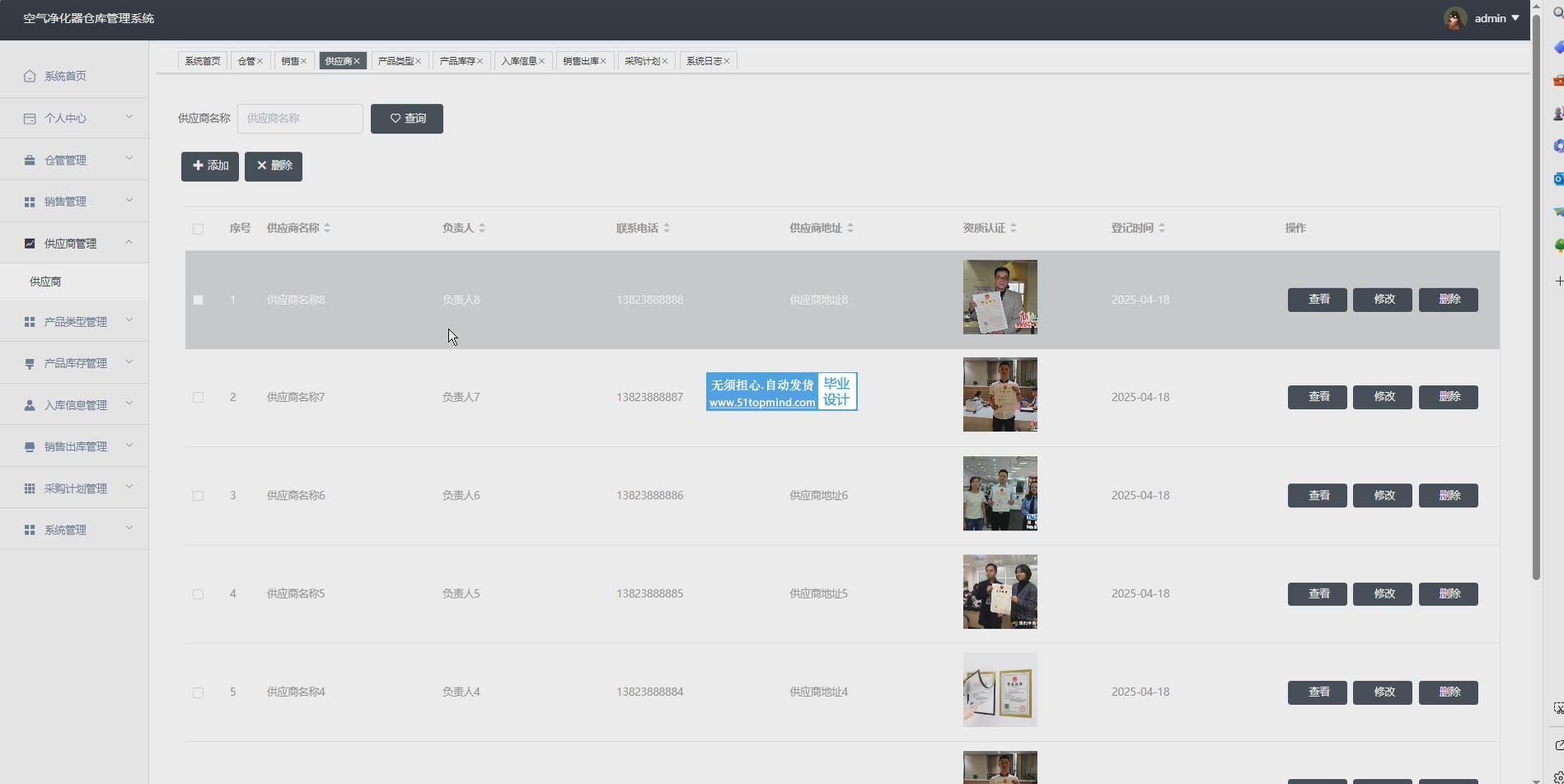Close the 产品类型 tab with its X

(419, 61)
